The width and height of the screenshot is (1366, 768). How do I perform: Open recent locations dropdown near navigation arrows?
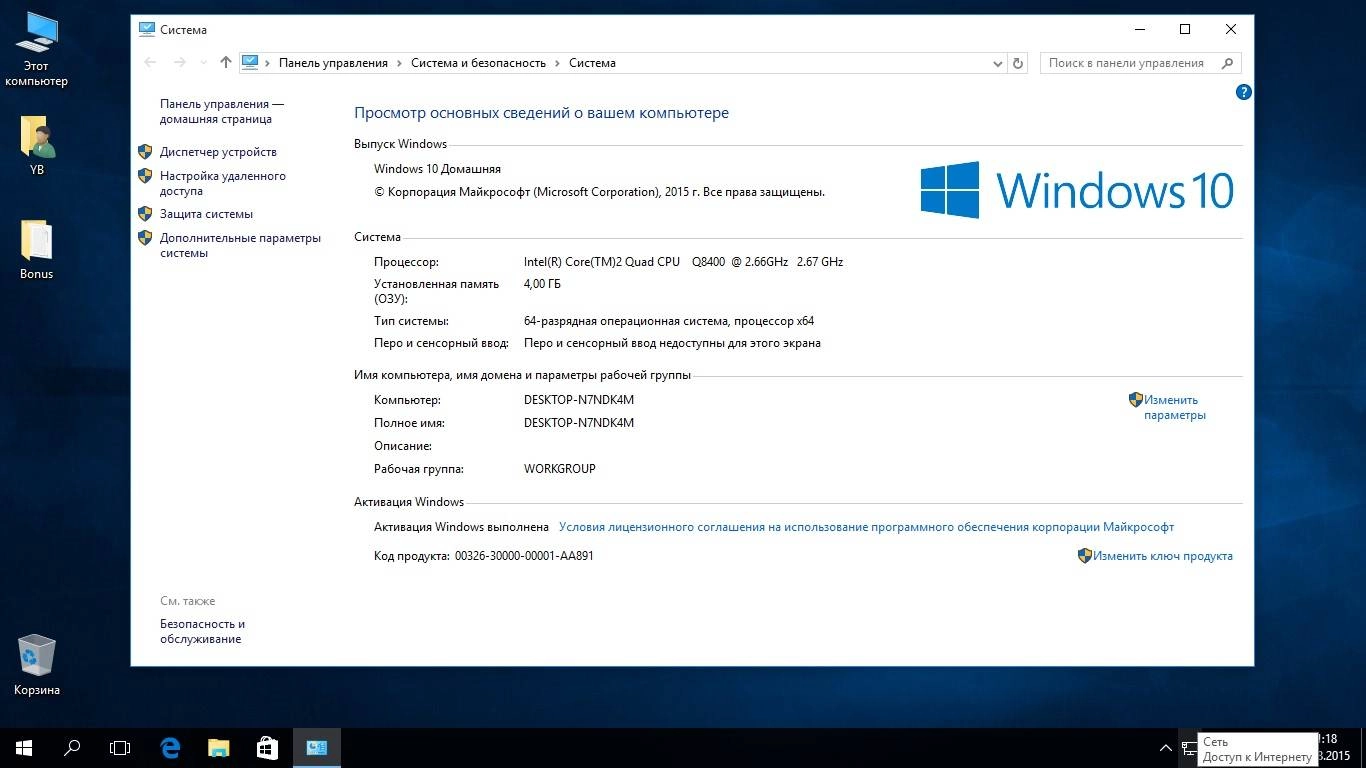coord(204,63)
